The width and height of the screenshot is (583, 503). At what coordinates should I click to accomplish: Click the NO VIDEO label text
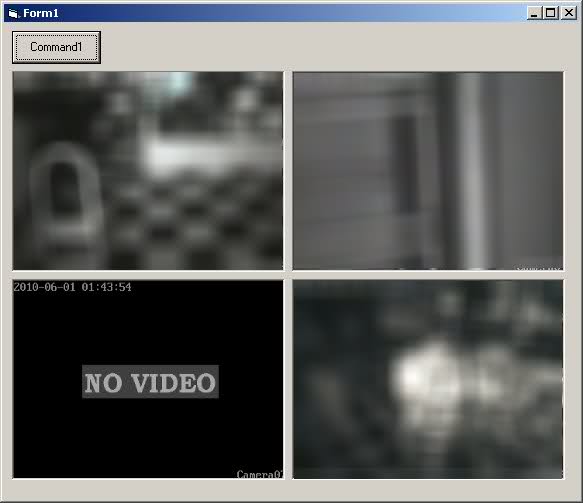pyautogui.click(x=150, y=382)
